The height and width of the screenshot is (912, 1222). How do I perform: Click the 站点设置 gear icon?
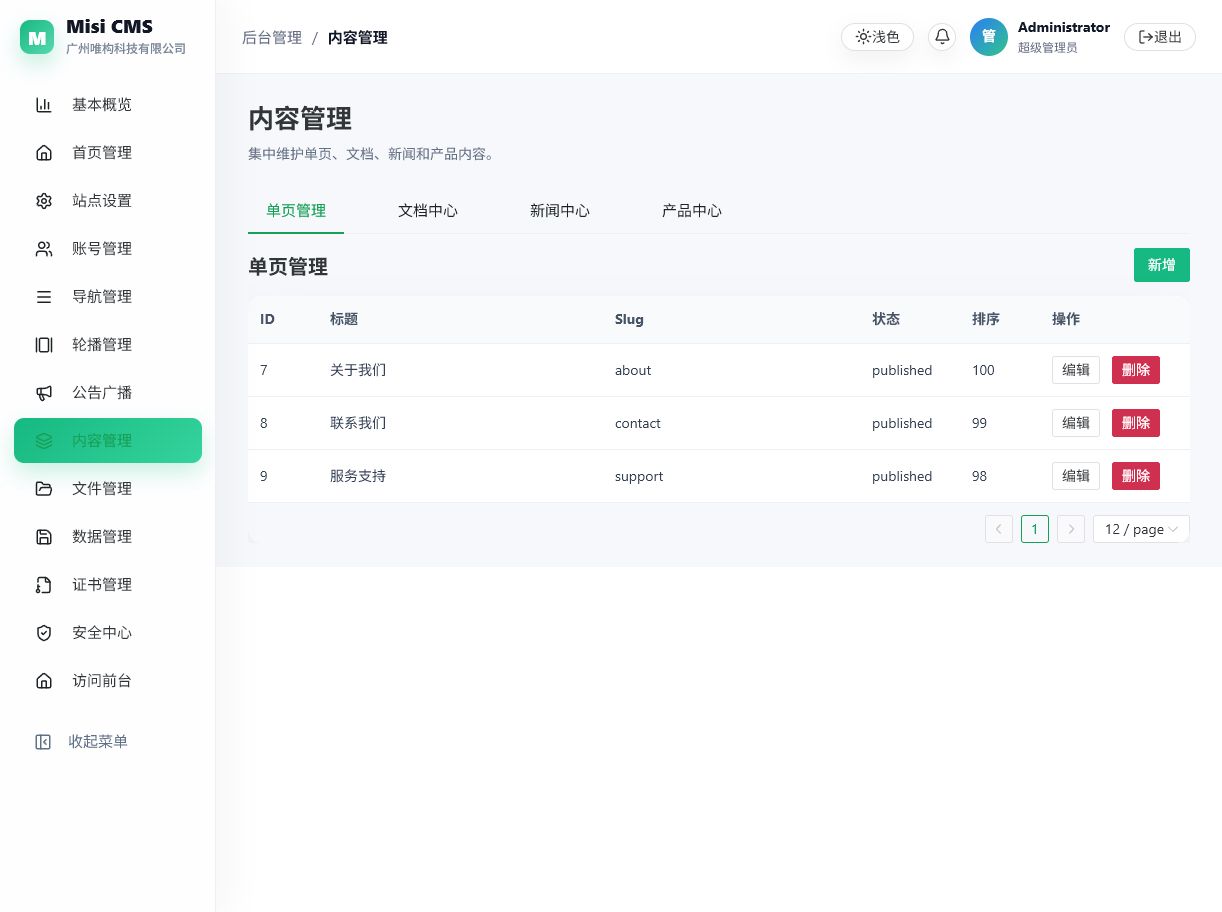44,201
